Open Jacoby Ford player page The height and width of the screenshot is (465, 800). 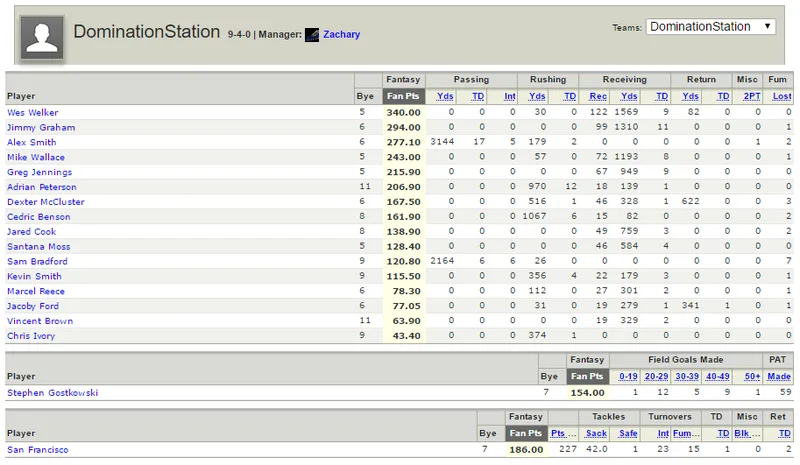[33, 306]
